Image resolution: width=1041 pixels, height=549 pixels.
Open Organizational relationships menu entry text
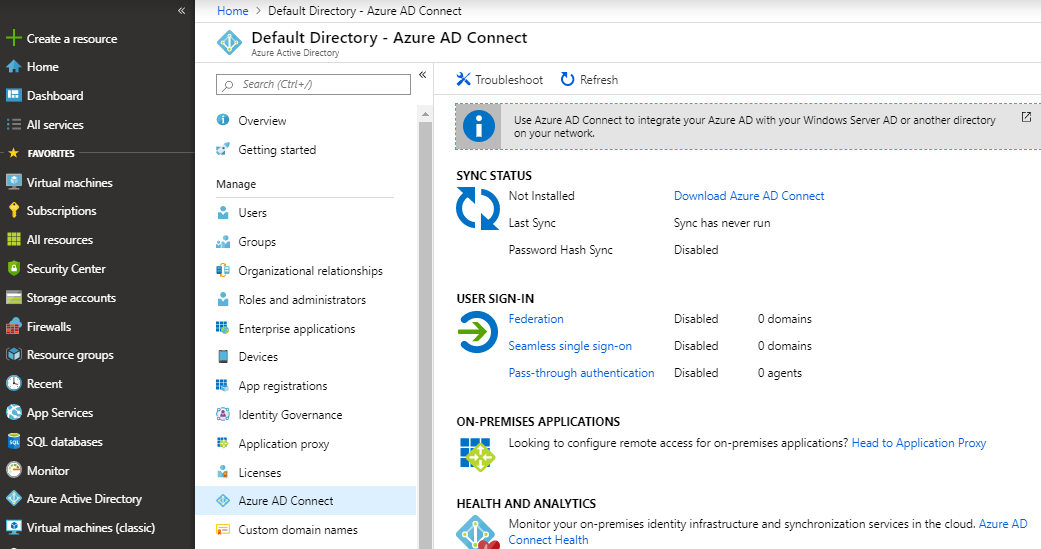pyautogui.click(x=311, y=271)
